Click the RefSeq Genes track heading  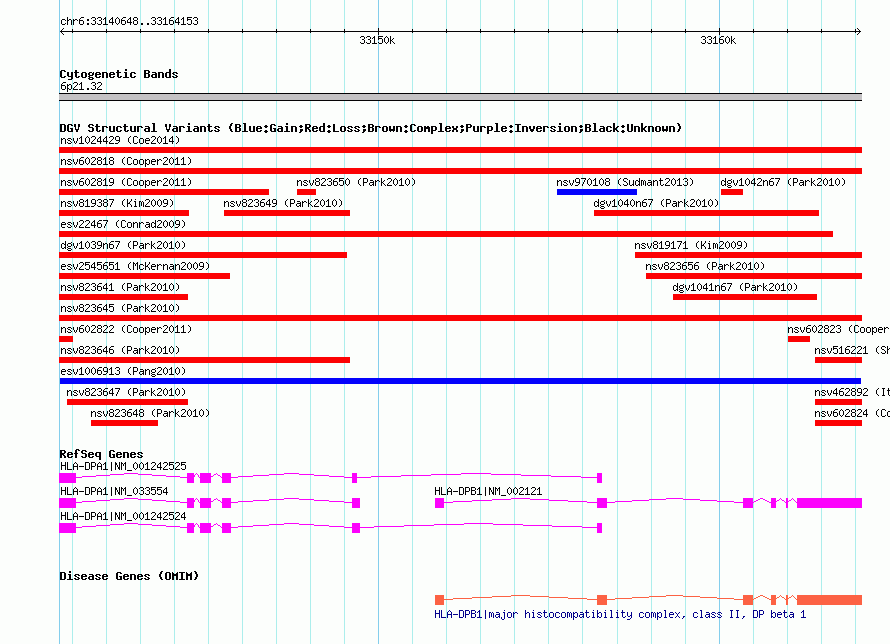pyautogui.click(x=101, y=454)
